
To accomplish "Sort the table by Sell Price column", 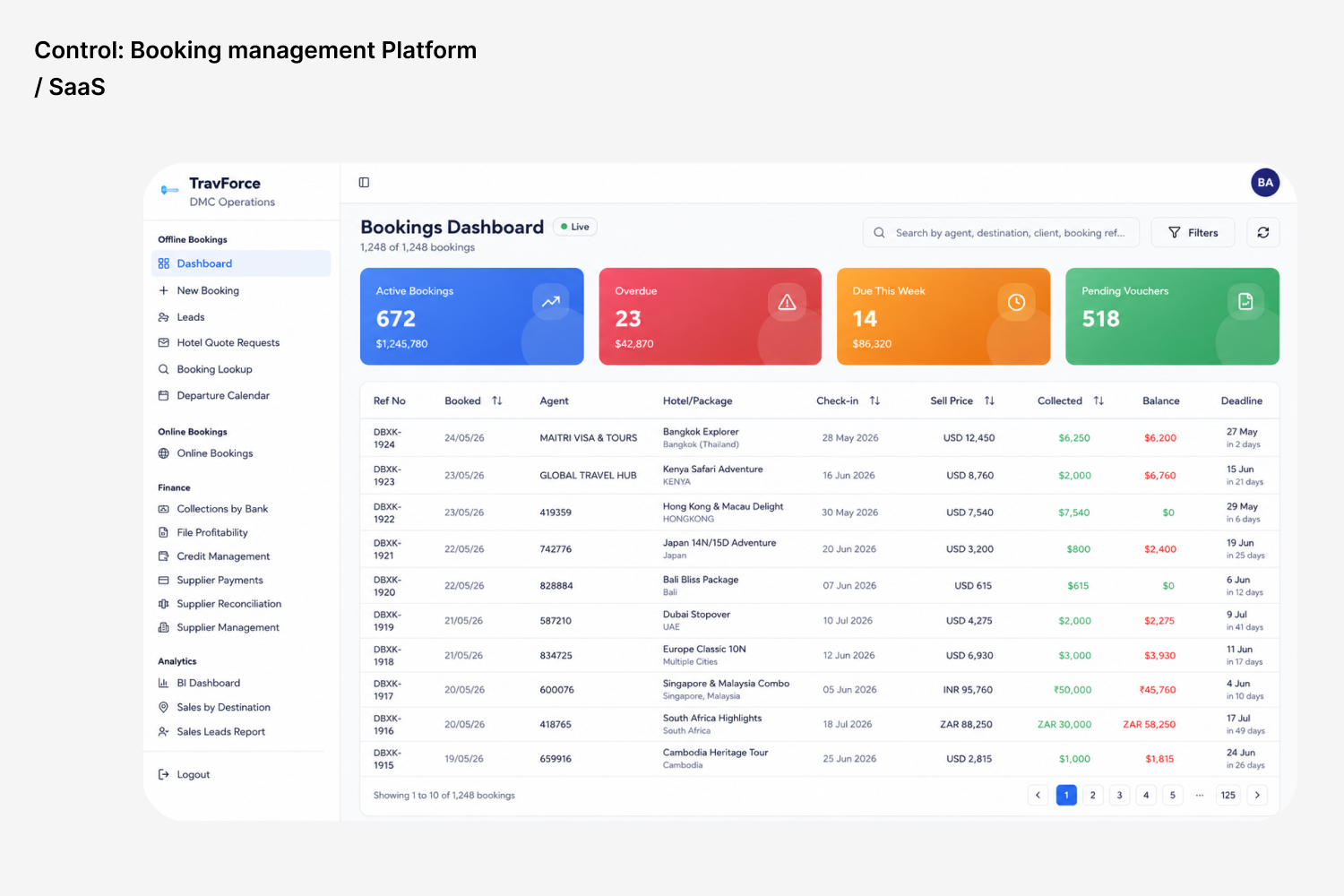I will tap(989, 401).
